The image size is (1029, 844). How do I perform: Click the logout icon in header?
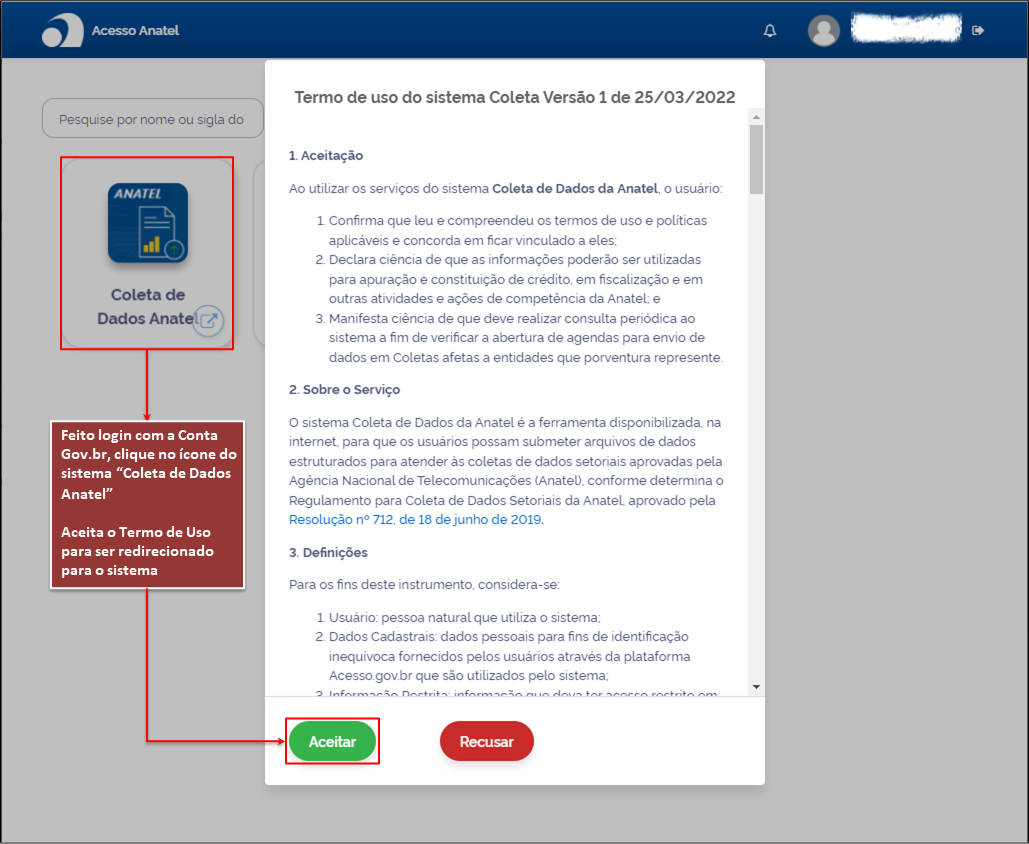tap(978, 30)
